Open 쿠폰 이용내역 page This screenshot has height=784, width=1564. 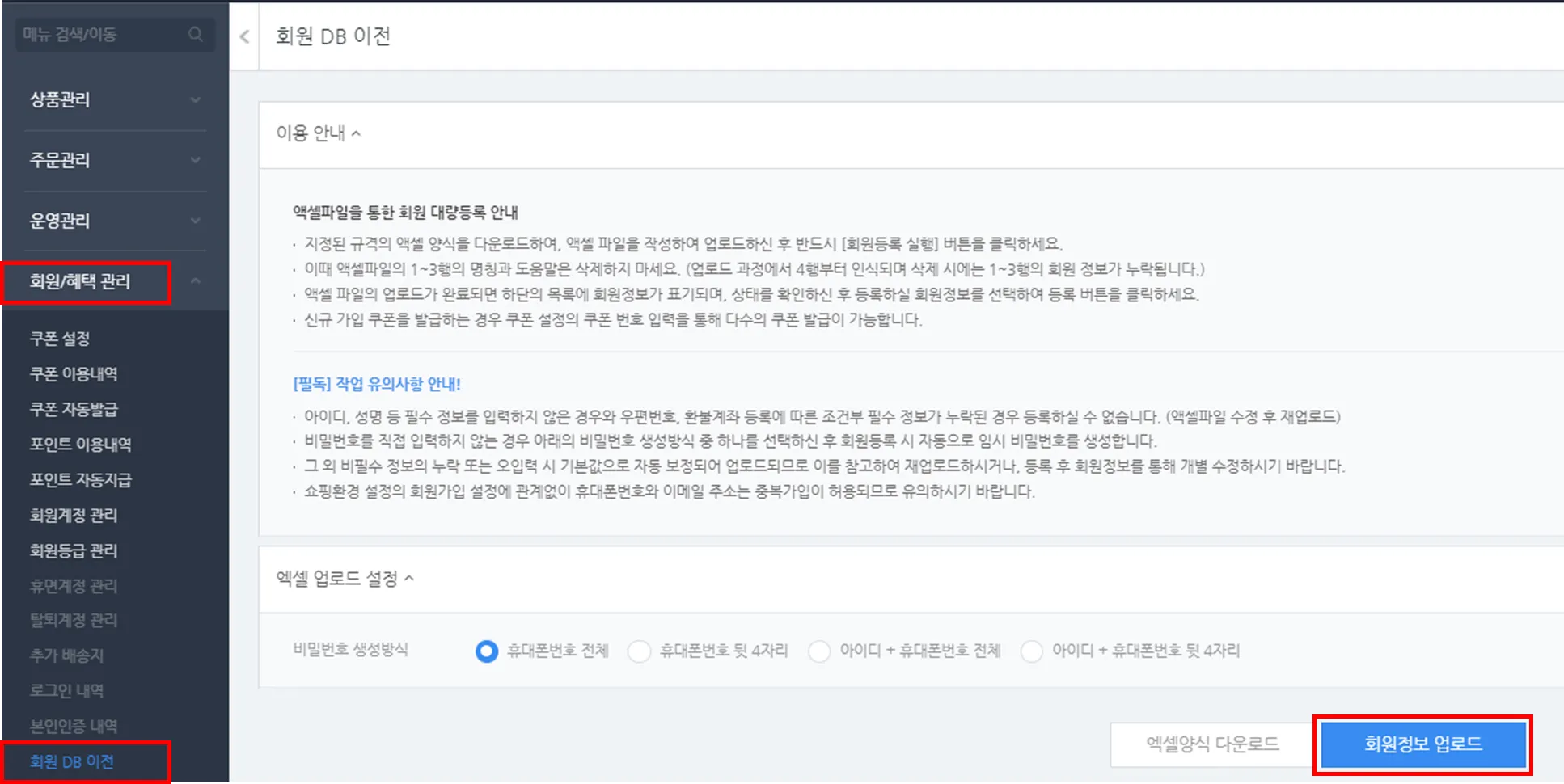pos(74,373)
